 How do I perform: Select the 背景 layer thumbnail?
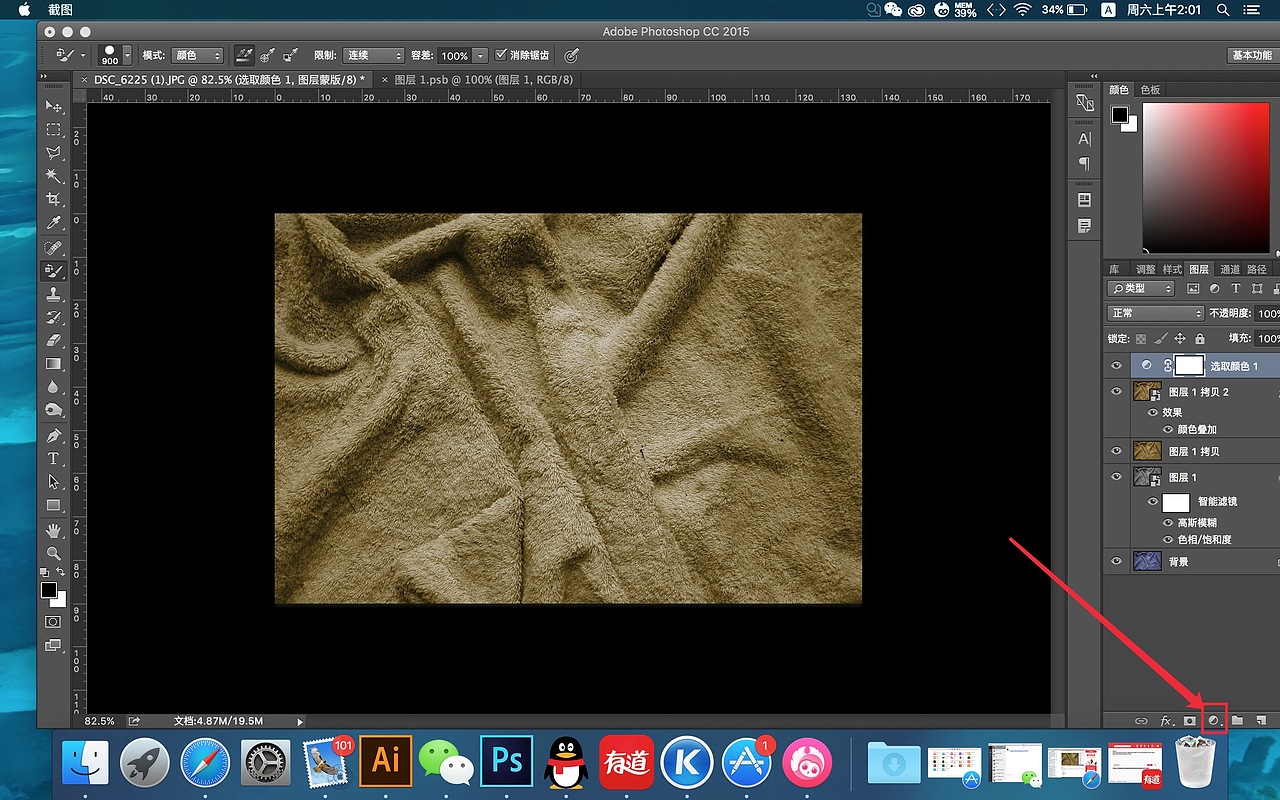(1146, 562)
